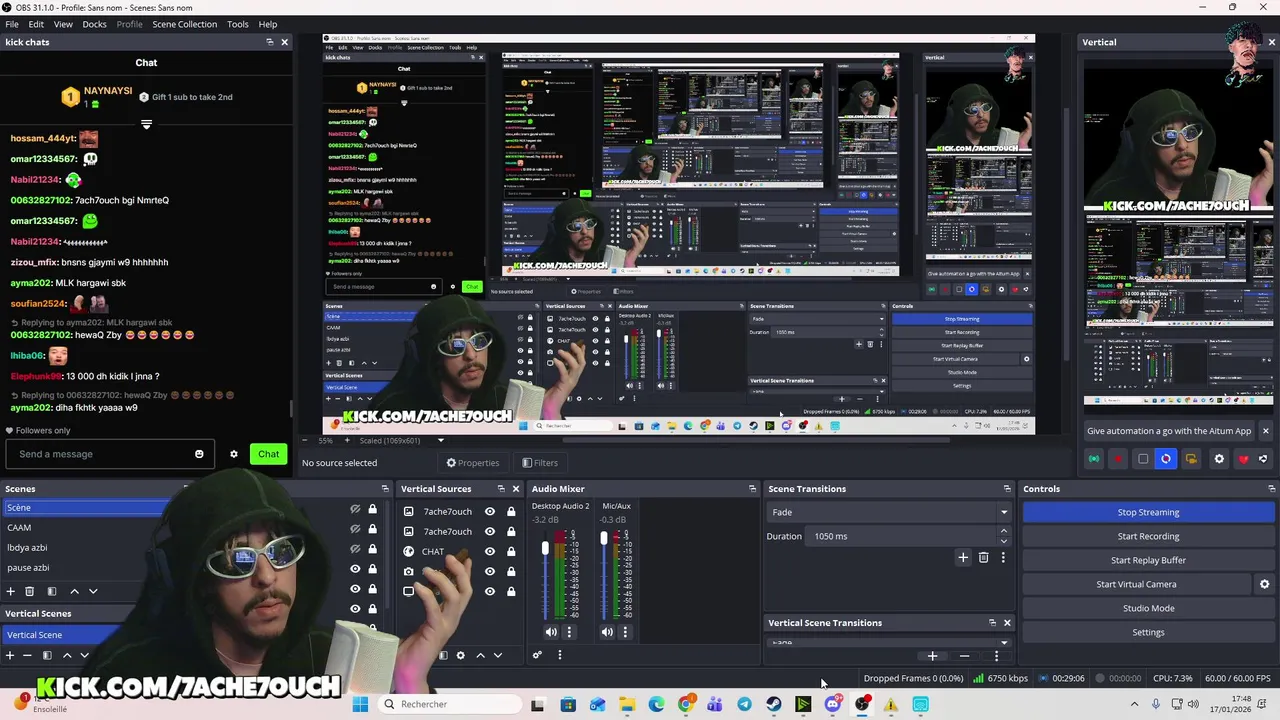The height and width of the screenshot is (720, 1280).
Task: Increase transition Duration with up arrow
Action: [1004, 532]
